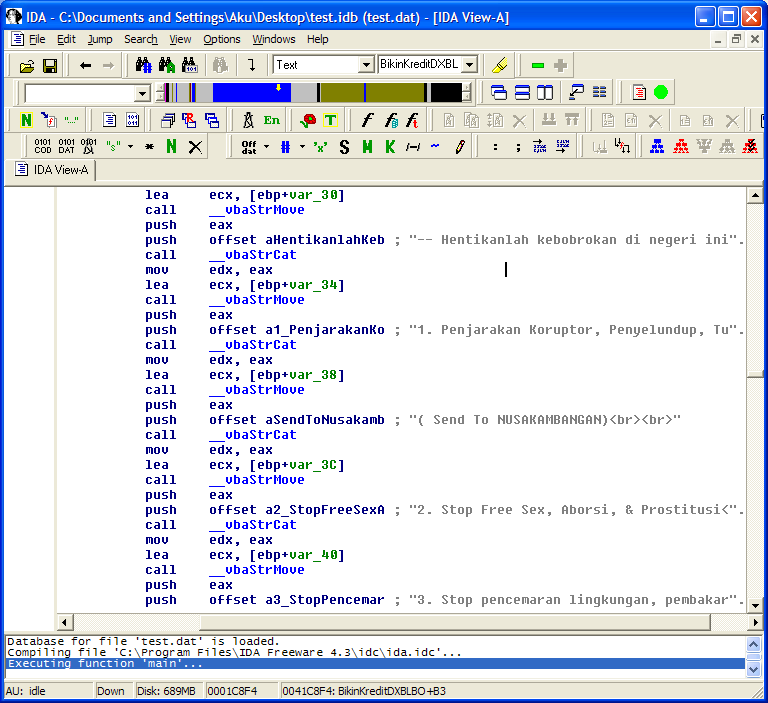Click the first red hierarchy chart icon

[x=680, y=146]
